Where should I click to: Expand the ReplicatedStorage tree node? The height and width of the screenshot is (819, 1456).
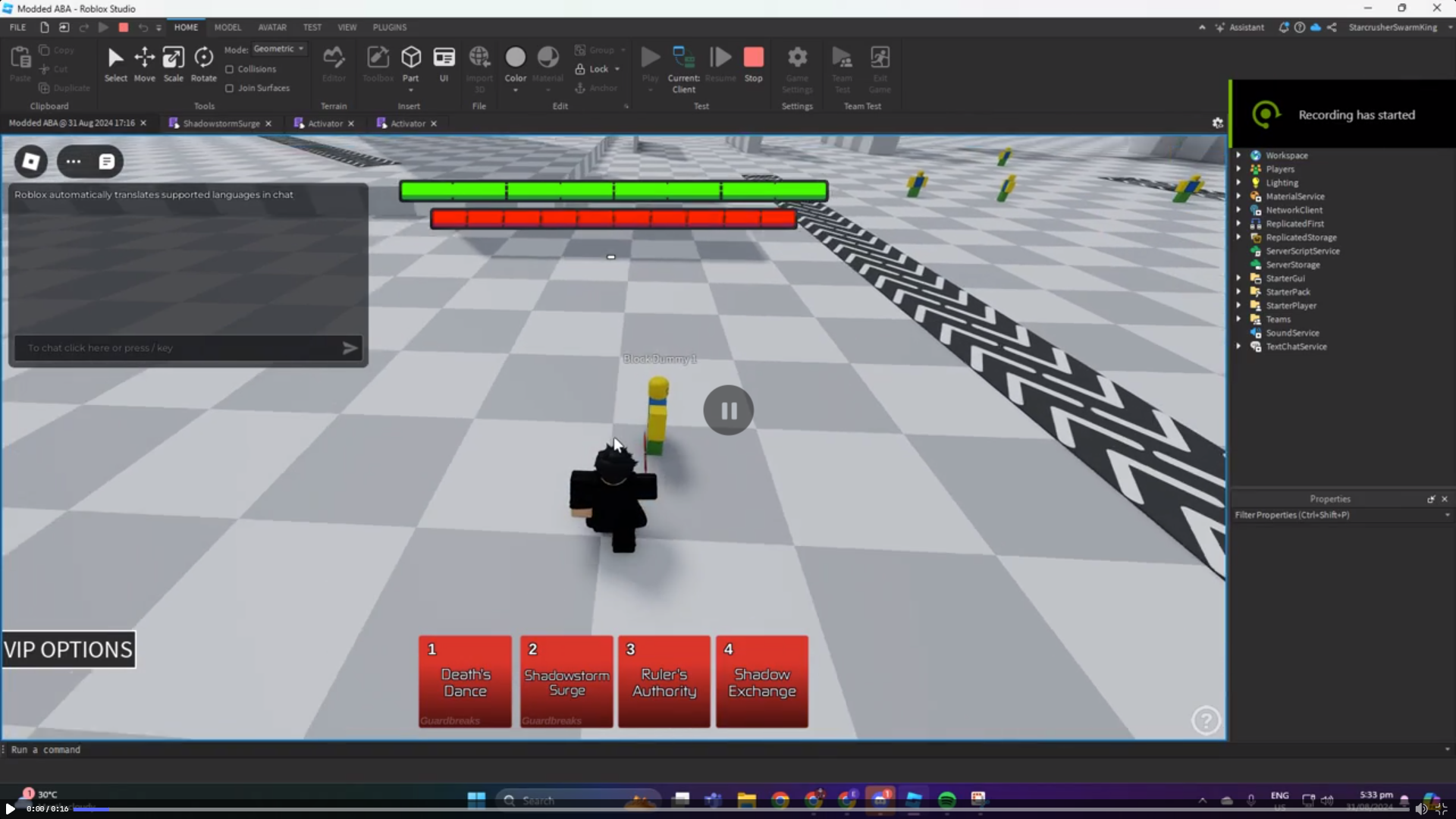1238,237
